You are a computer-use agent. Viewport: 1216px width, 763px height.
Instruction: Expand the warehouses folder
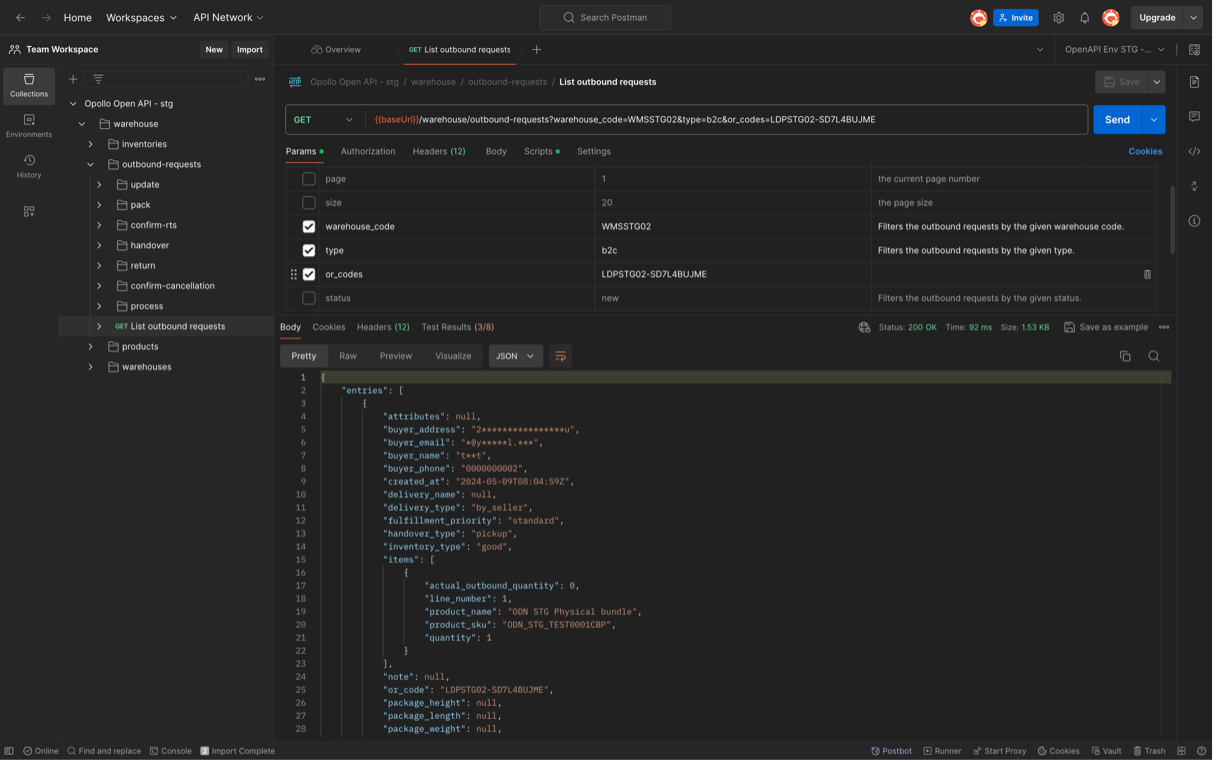coord(91,368)
